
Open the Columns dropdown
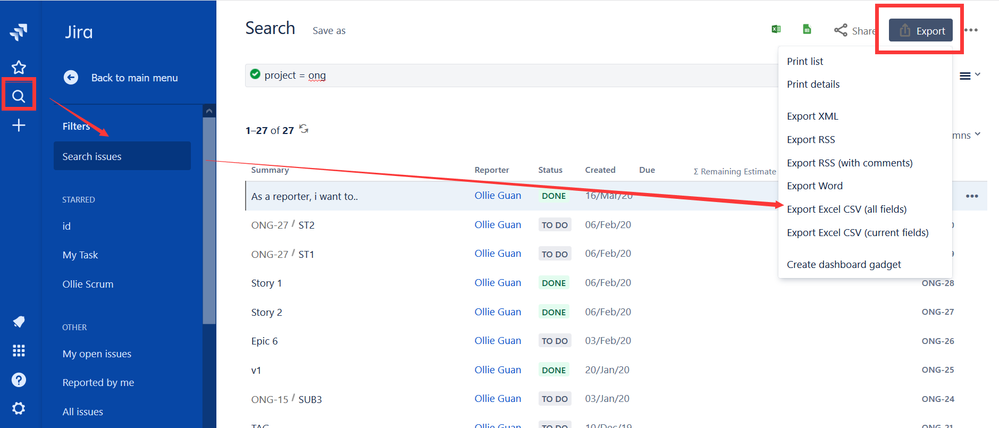coord(967,135)
